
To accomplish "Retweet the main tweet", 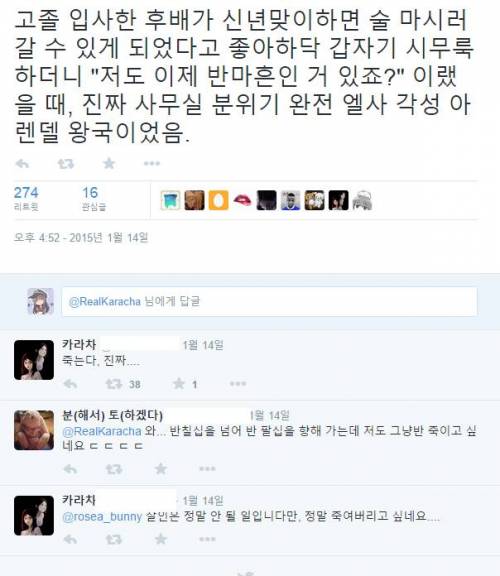I will coord(66,163).
